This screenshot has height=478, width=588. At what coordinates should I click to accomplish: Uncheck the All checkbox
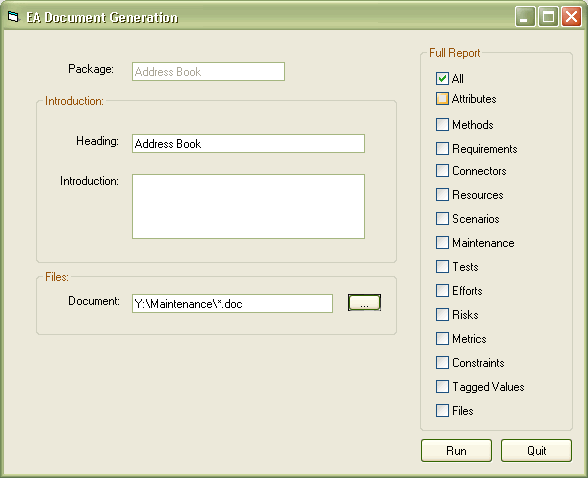click(x=442, y=78)
